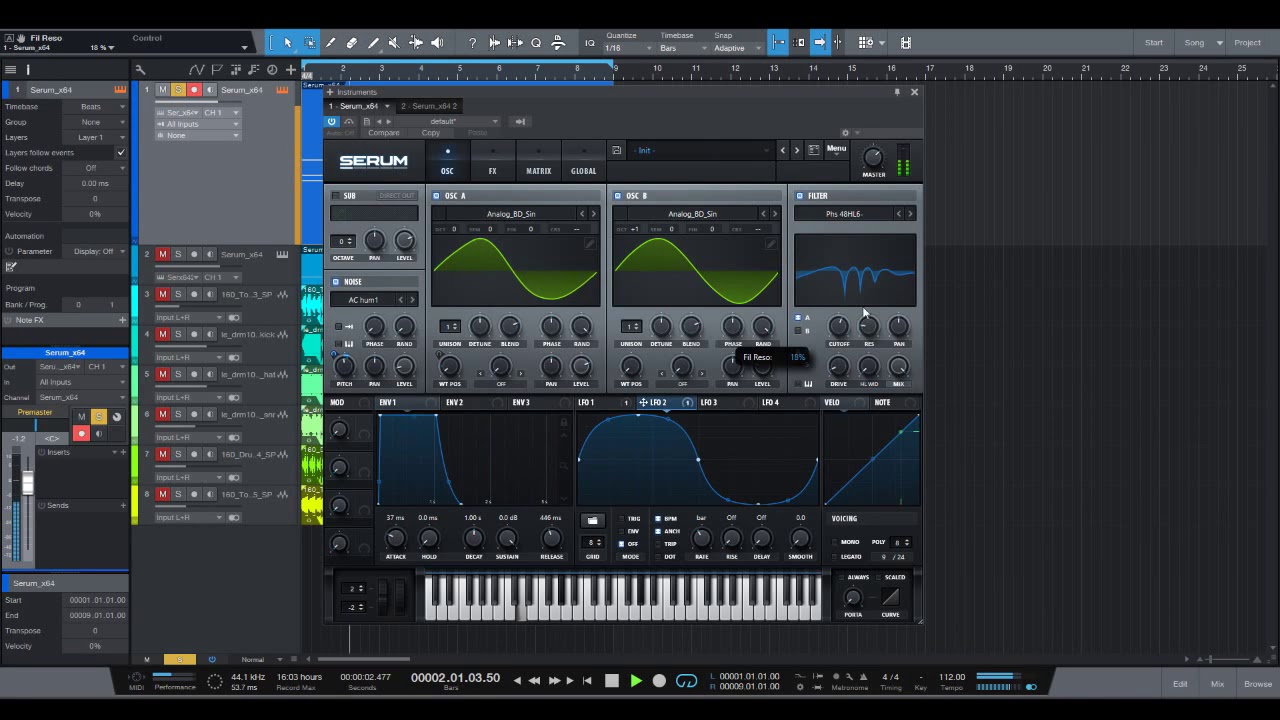
Task: Select the Arrow tool in the toolbar
Action: tap(287, 43)
